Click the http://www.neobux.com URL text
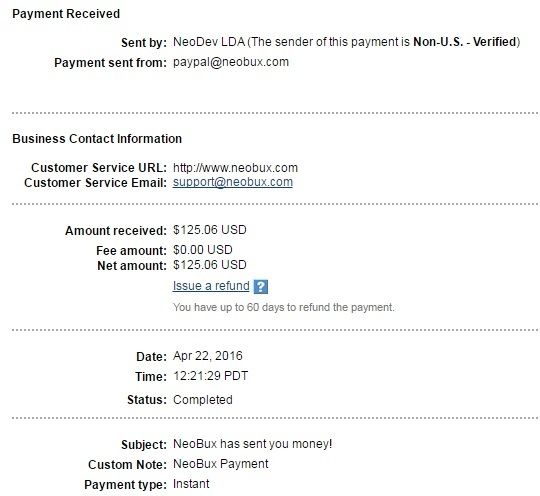This screenshot has height=496, width=540. point(235,168)
